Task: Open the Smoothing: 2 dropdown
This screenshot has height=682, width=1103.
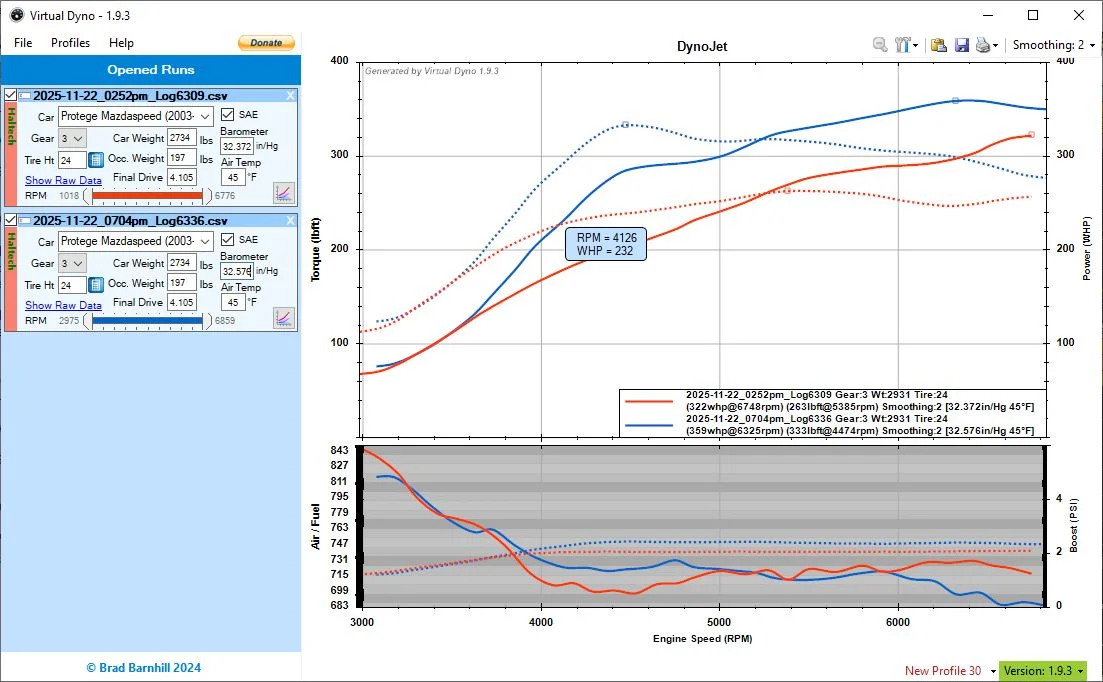Action: (x=1053, y=45)
